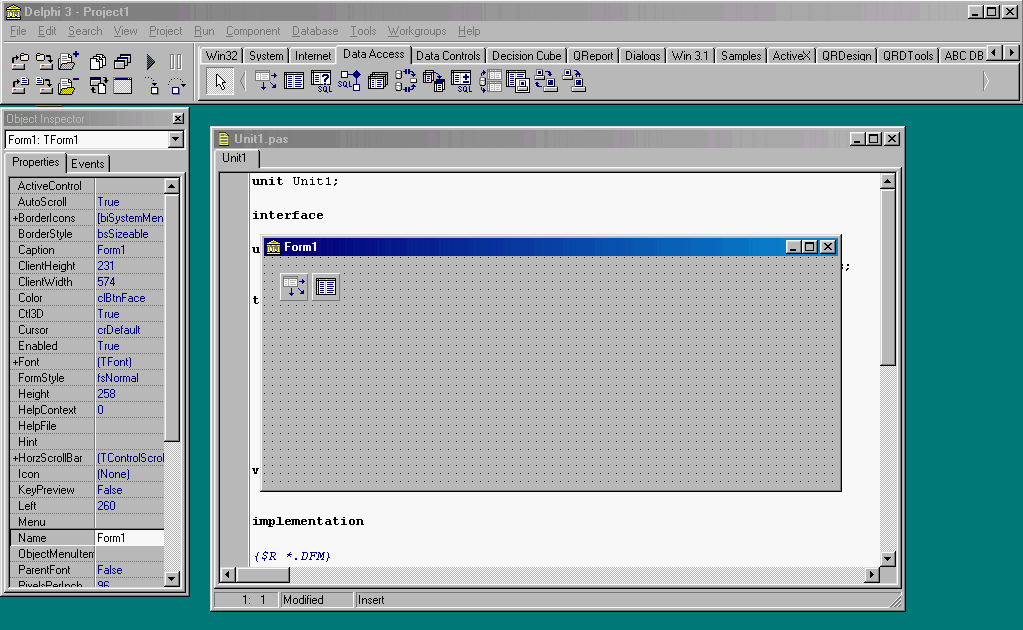Click the New Form speedbar icon

[123, 85]
